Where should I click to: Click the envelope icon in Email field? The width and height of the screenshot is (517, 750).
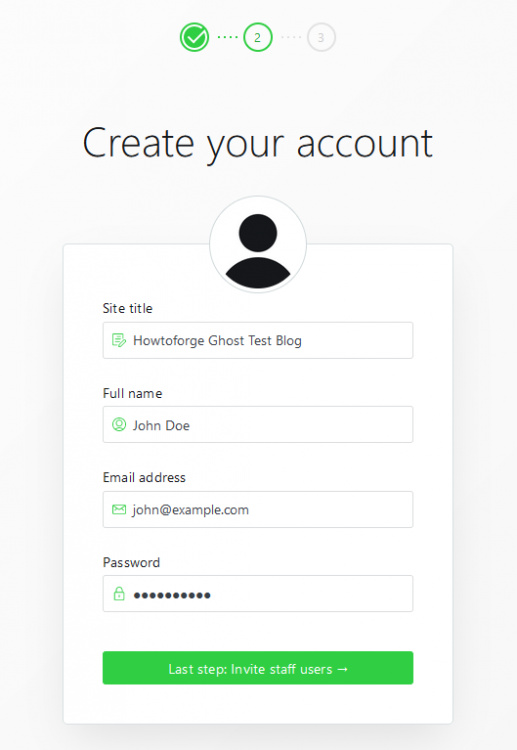coord(119,509)
